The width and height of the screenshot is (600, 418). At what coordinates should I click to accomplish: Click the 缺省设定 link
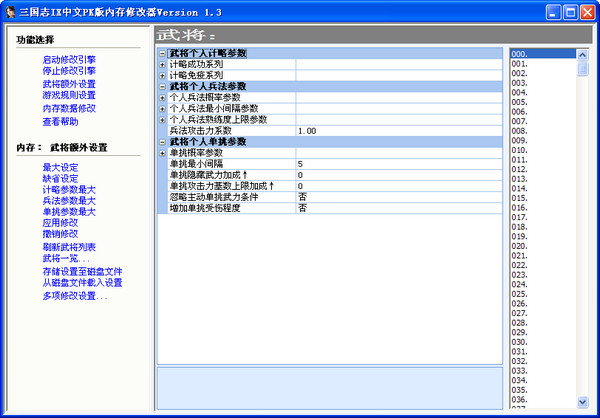pos(60,179)
